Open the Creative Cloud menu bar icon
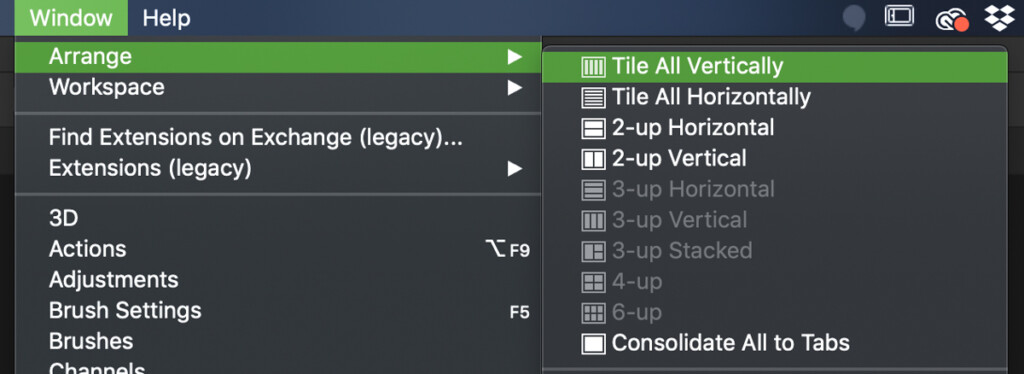The height and width of the screenshot is (374, 1024). 951,20
